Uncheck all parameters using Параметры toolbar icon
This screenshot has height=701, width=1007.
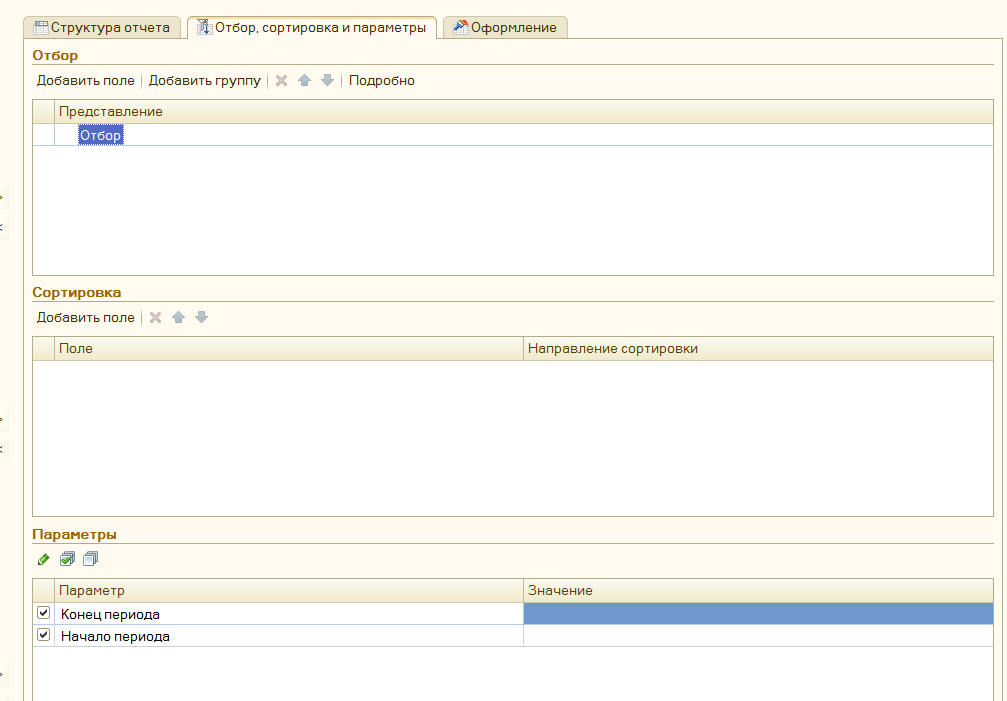[x=90, y=559]
